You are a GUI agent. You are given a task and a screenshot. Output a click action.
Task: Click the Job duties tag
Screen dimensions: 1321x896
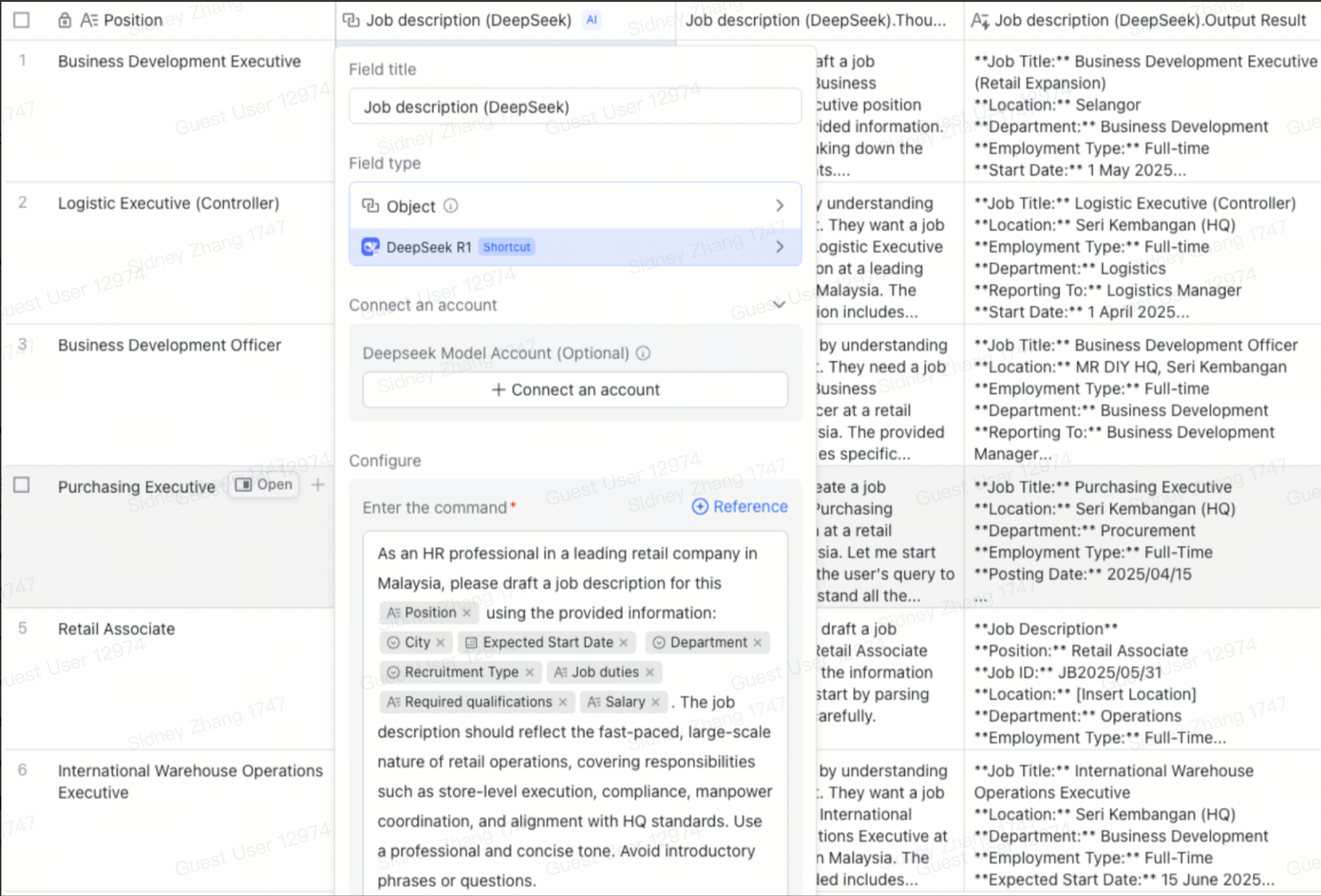click(x=604, y=673)
